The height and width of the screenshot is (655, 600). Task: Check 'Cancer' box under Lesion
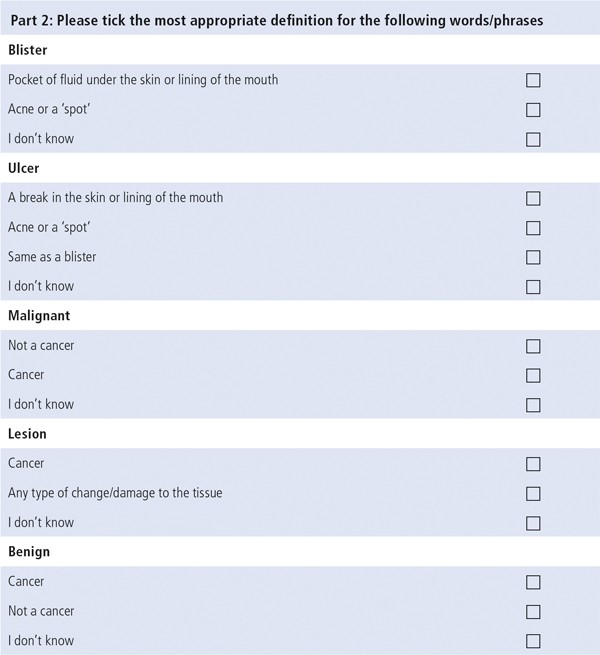point(533,464)
